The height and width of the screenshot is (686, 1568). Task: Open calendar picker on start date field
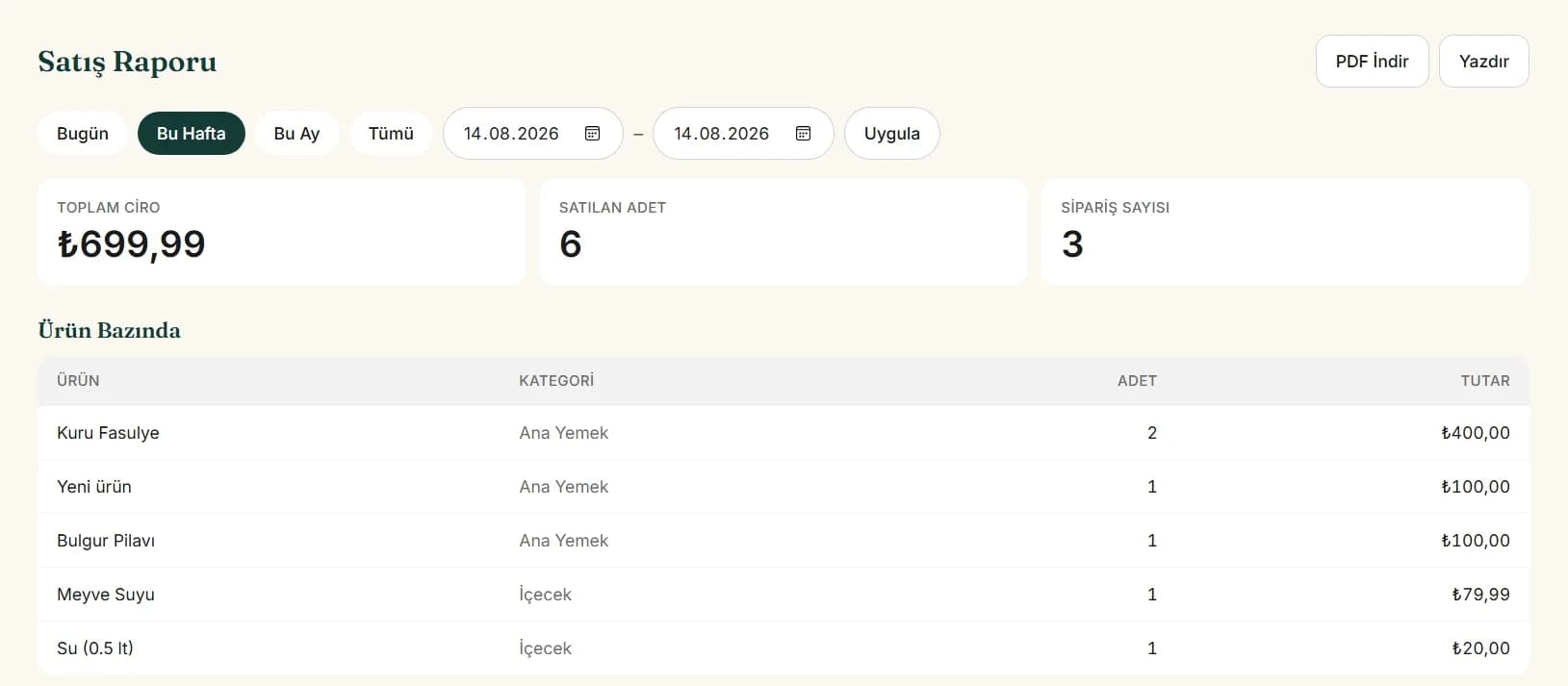coord(593,134)
